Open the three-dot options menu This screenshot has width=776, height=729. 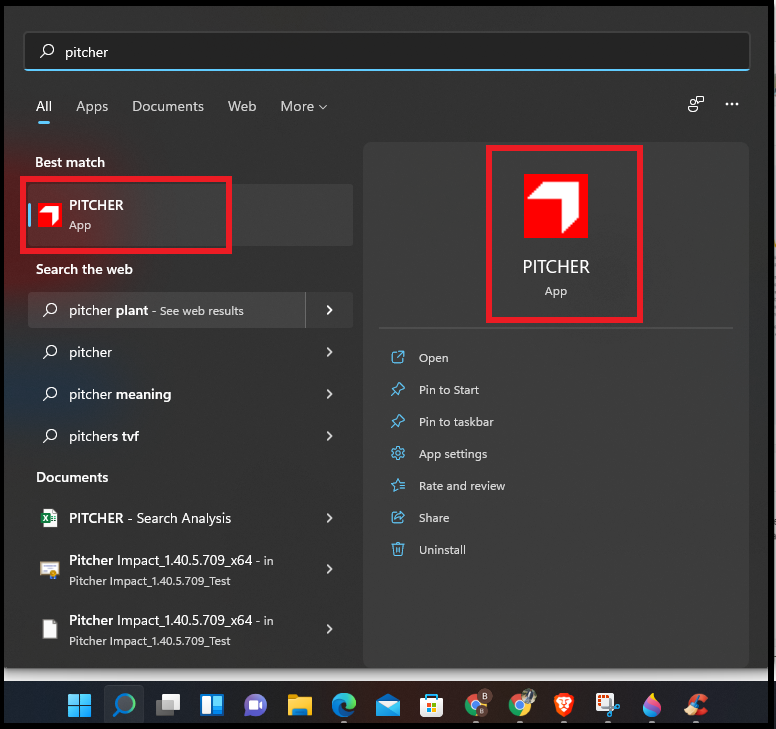click(732, 104)
